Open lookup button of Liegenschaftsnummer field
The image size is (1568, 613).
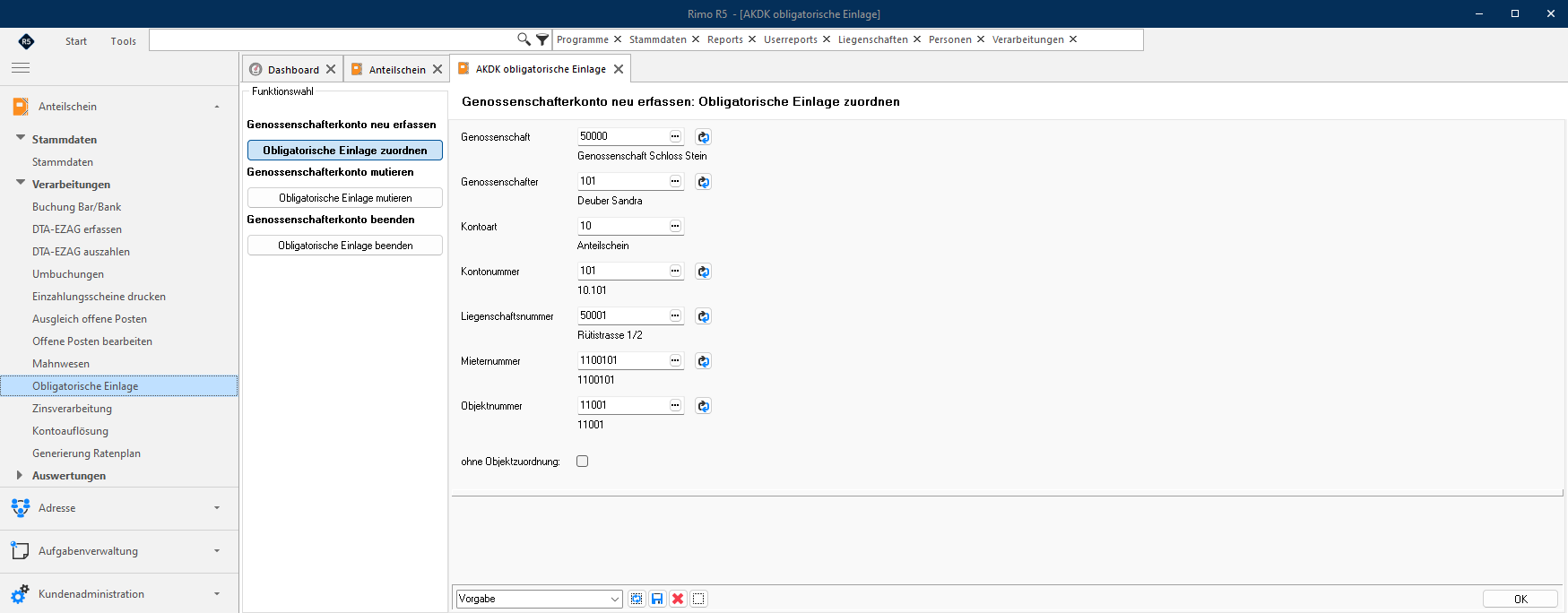click(x=675, y=315)
